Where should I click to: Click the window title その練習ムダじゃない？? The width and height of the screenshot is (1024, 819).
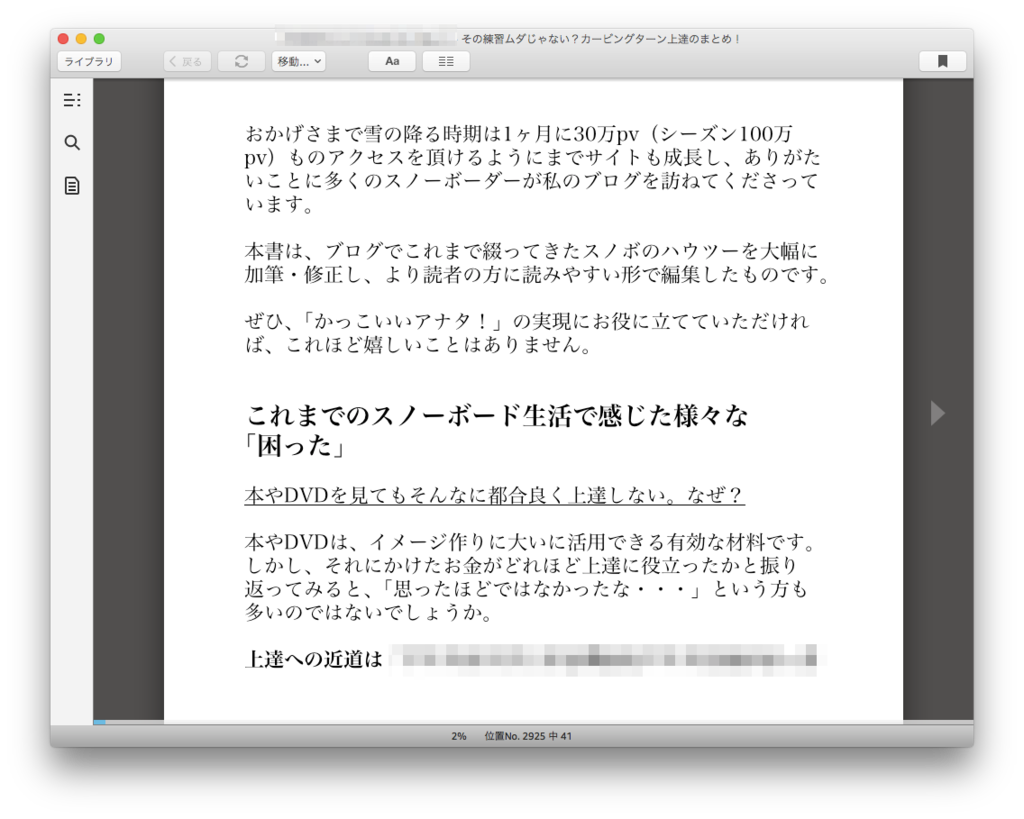[x=601, y=39]
